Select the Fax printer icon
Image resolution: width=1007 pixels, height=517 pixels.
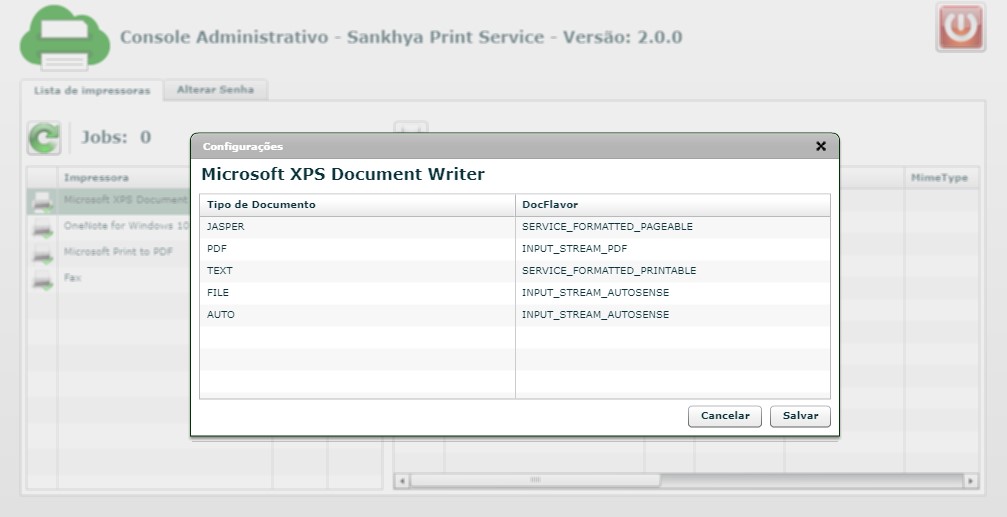coord(43,279)
